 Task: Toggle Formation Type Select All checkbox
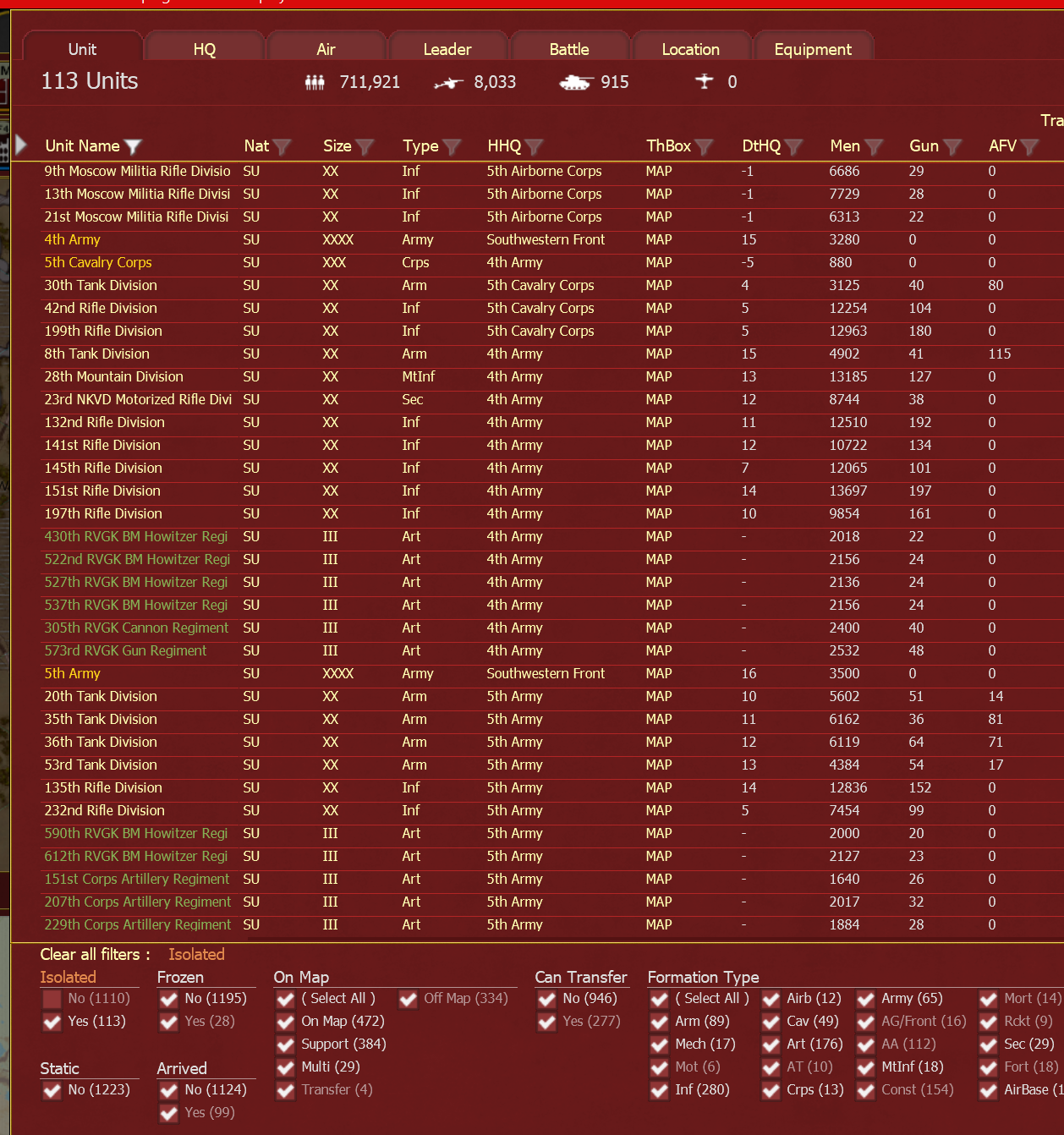click(660, 999)
